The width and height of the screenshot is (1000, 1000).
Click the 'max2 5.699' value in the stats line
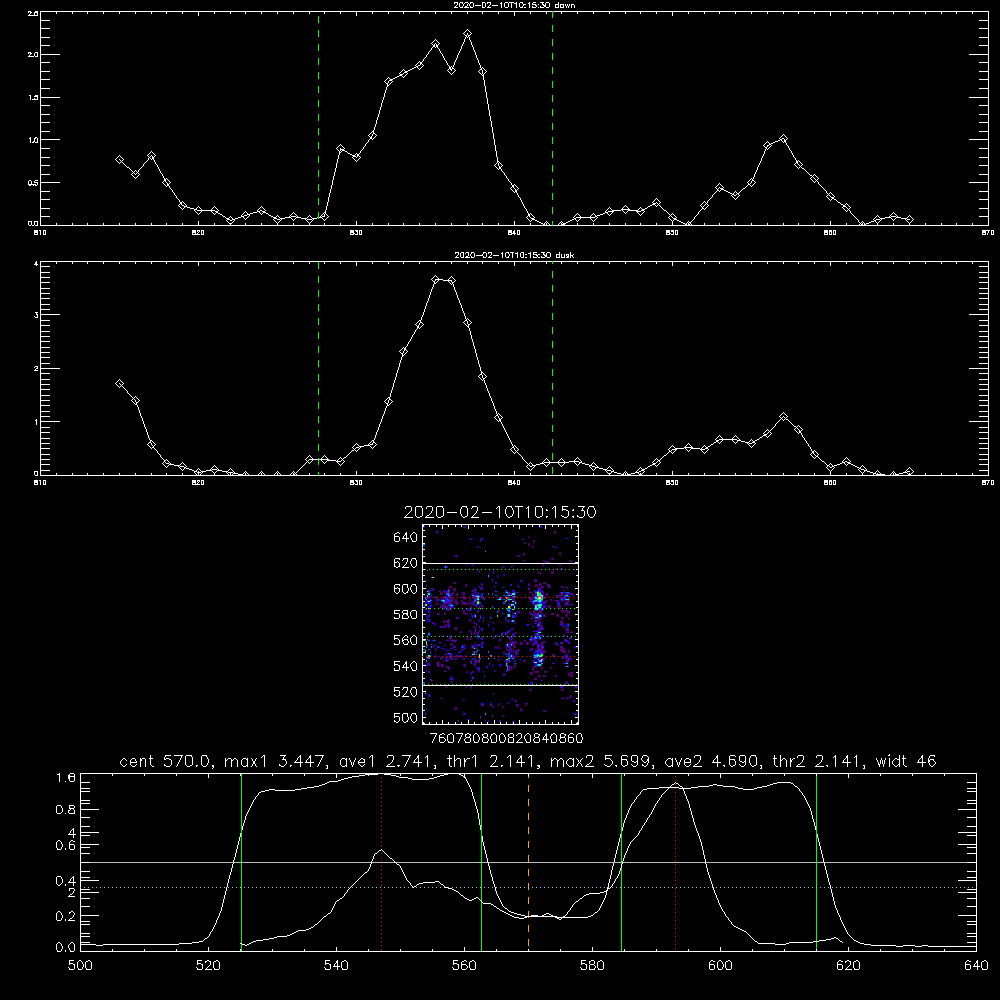coord(601,761)
